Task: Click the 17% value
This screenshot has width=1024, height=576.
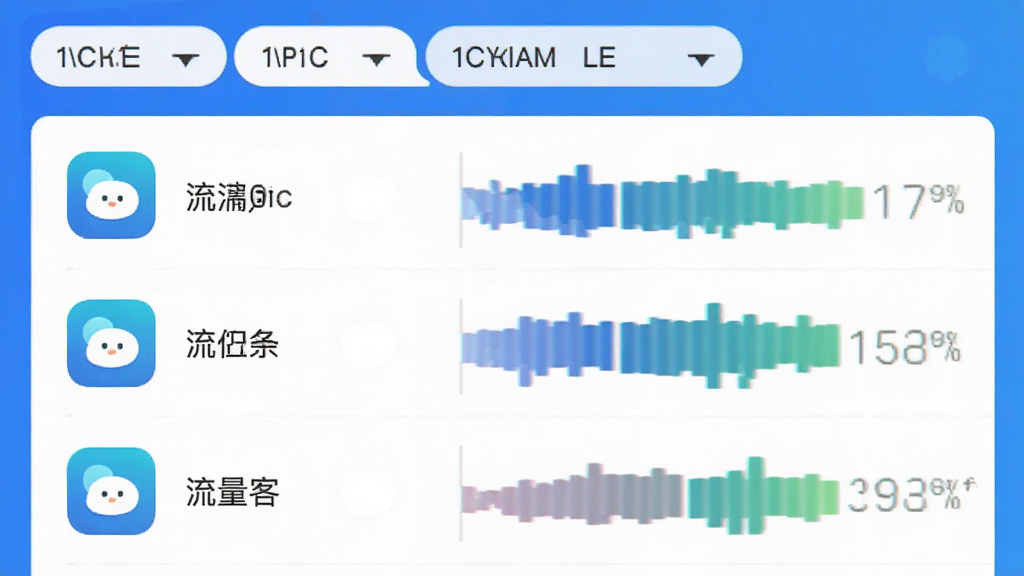Action: (x=919, y=201)
